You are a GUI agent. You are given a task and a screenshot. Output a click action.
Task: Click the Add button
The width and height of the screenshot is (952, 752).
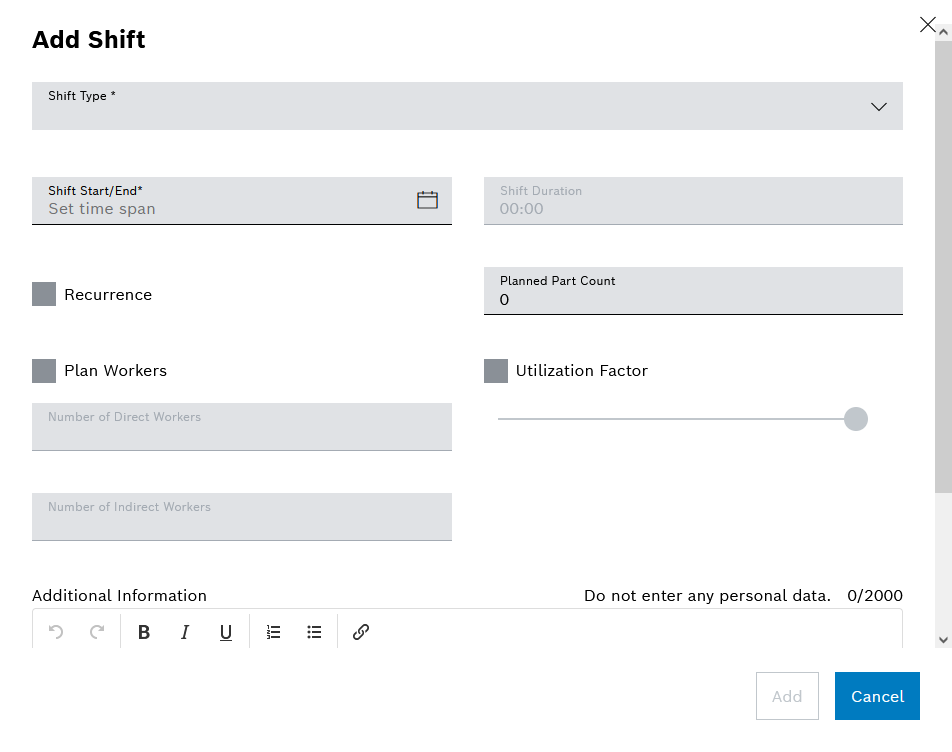(x=787, y=696)
